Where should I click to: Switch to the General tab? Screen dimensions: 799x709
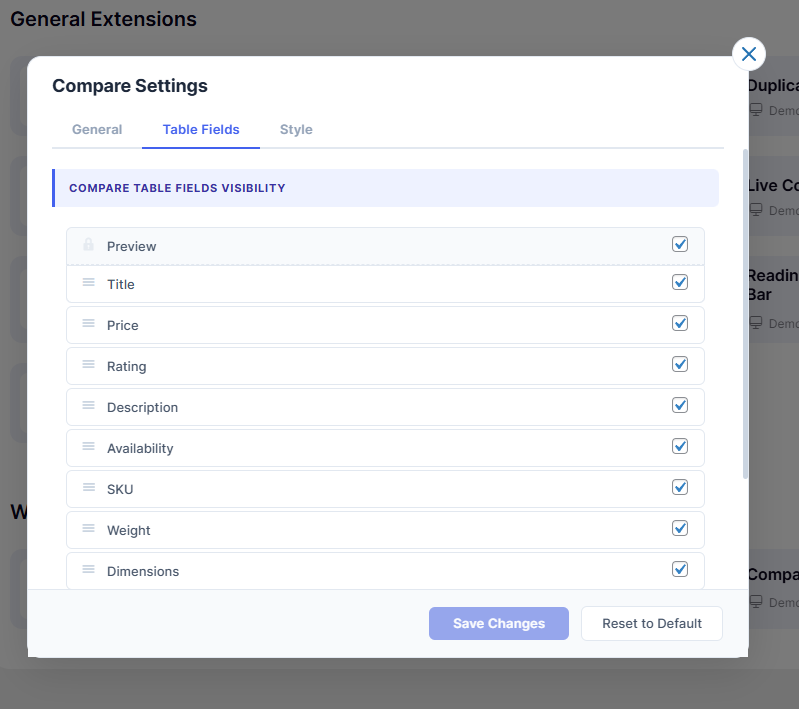tap(97, 130)
